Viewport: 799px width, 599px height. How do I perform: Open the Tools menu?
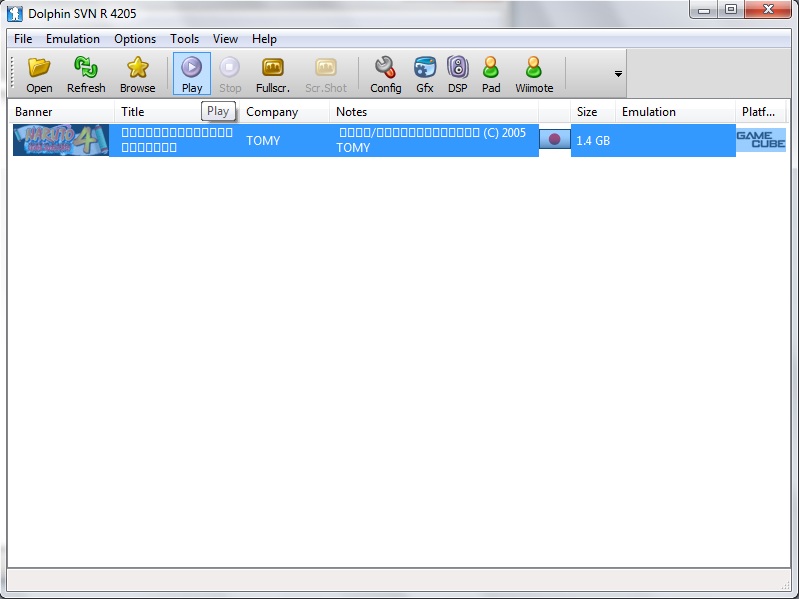click(184, 39)
